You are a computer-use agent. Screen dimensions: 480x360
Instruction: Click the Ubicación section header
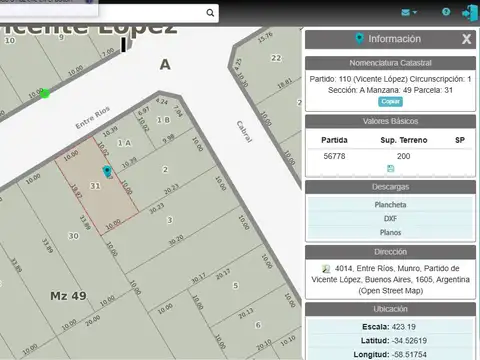(x=390, y=309)
